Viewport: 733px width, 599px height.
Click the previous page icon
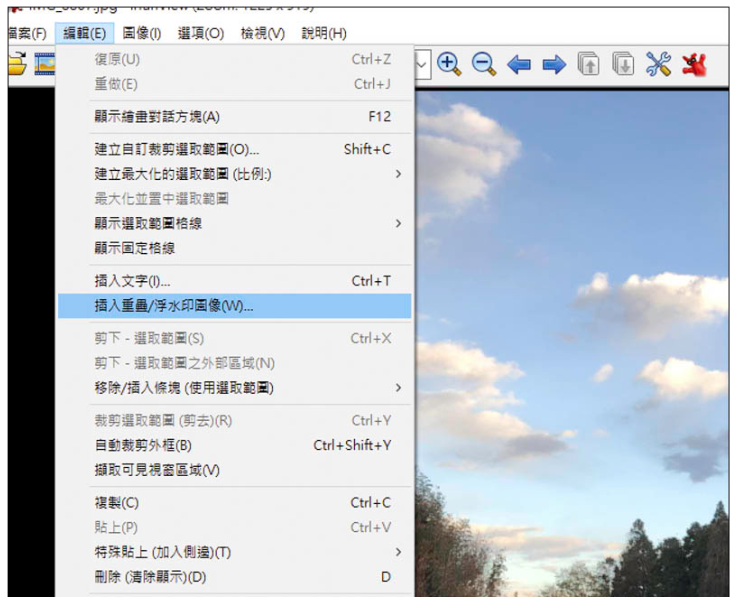coord(589,64)
